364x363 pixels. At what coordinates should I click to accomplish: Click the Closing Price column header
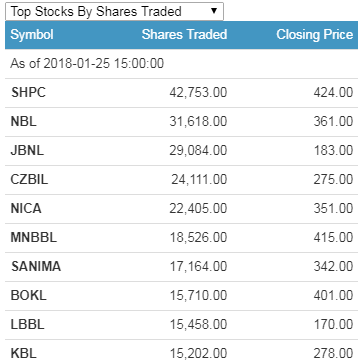pos(315,35)
